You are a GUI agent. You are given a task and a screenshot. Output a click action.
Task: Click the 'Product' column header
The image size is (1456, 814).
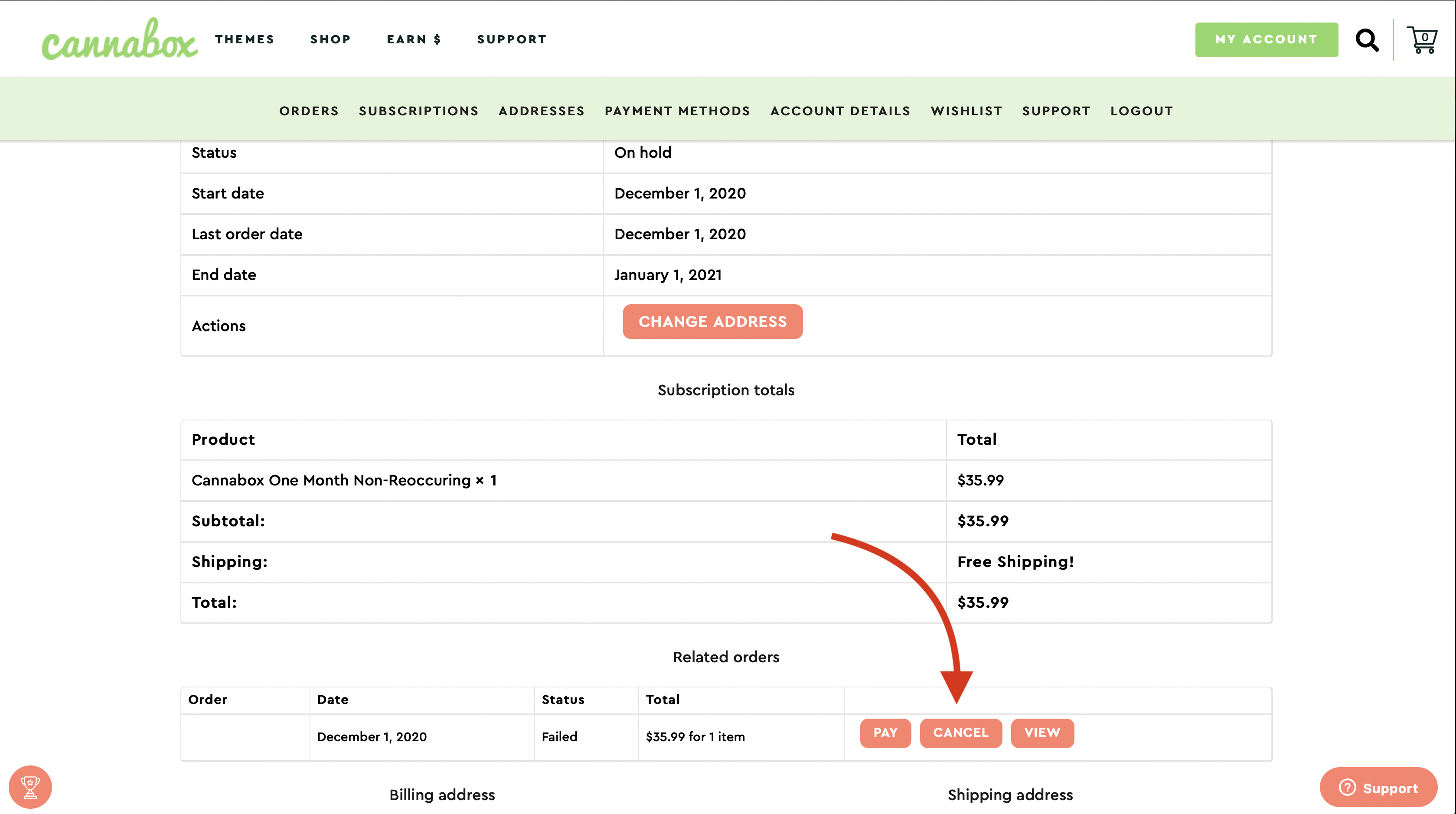coord(223,440)
